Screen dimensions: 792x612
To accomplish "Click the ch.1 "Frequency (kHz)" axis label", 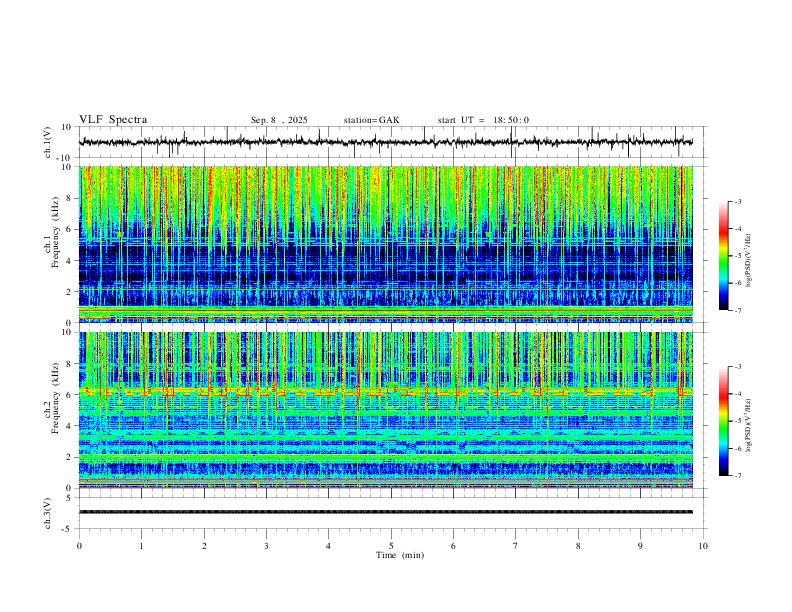I will point(55,233).
